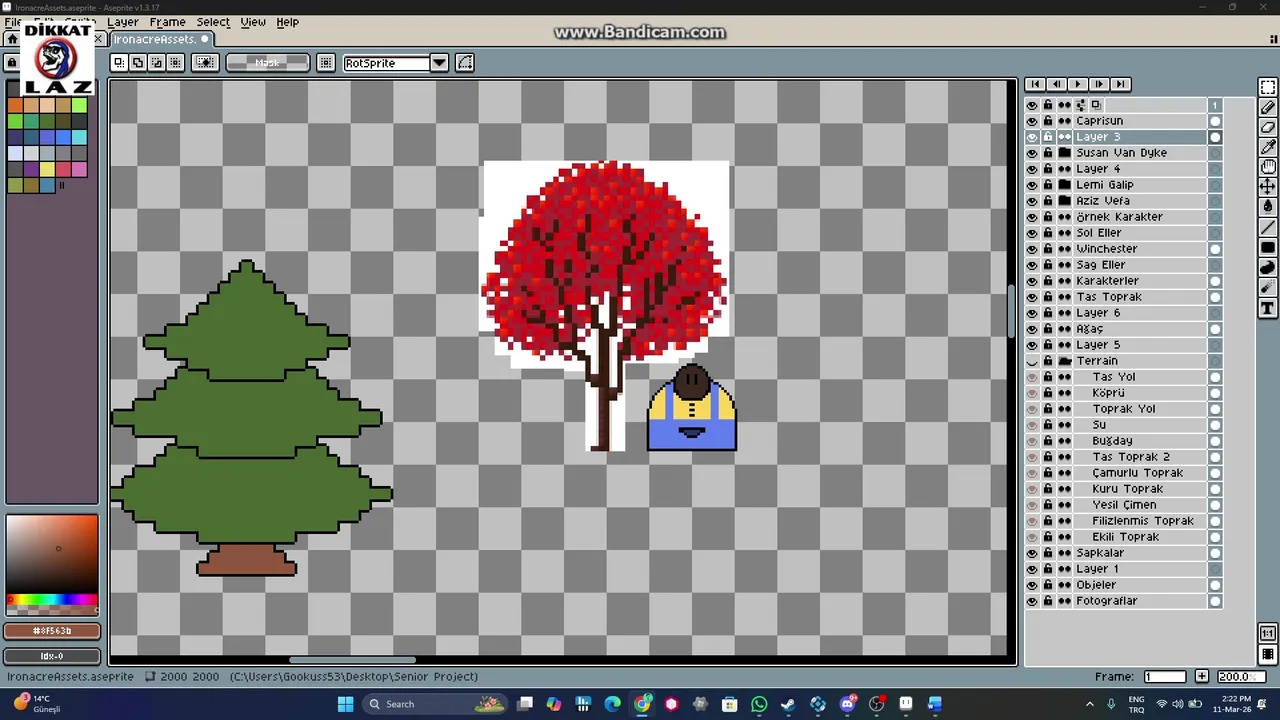1280x720 pixels.
Task: Open the View menu
Action: tap(253, 22)
